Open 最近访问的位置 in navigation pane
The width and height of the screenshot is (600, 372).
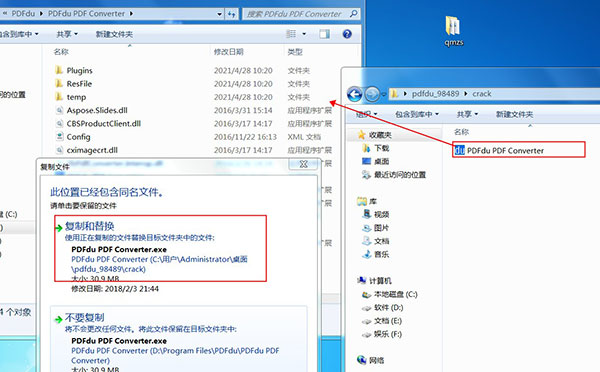coord(394,175)
